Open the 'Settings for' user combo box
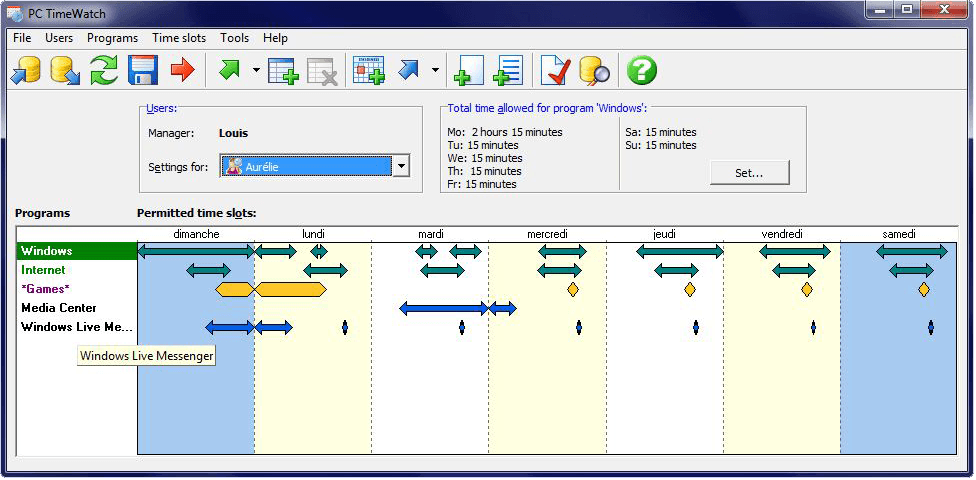Image resolution: width=976 pixels, height=480 pixels. [x=400, y=167]
